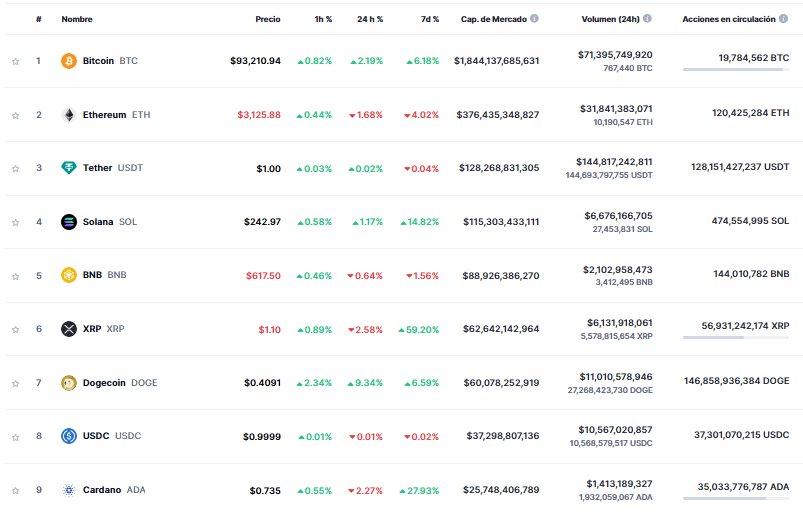This screenshot has width=803, height=512.
Task: Open info icon beside Volumen (24h)
Action: 647,18
